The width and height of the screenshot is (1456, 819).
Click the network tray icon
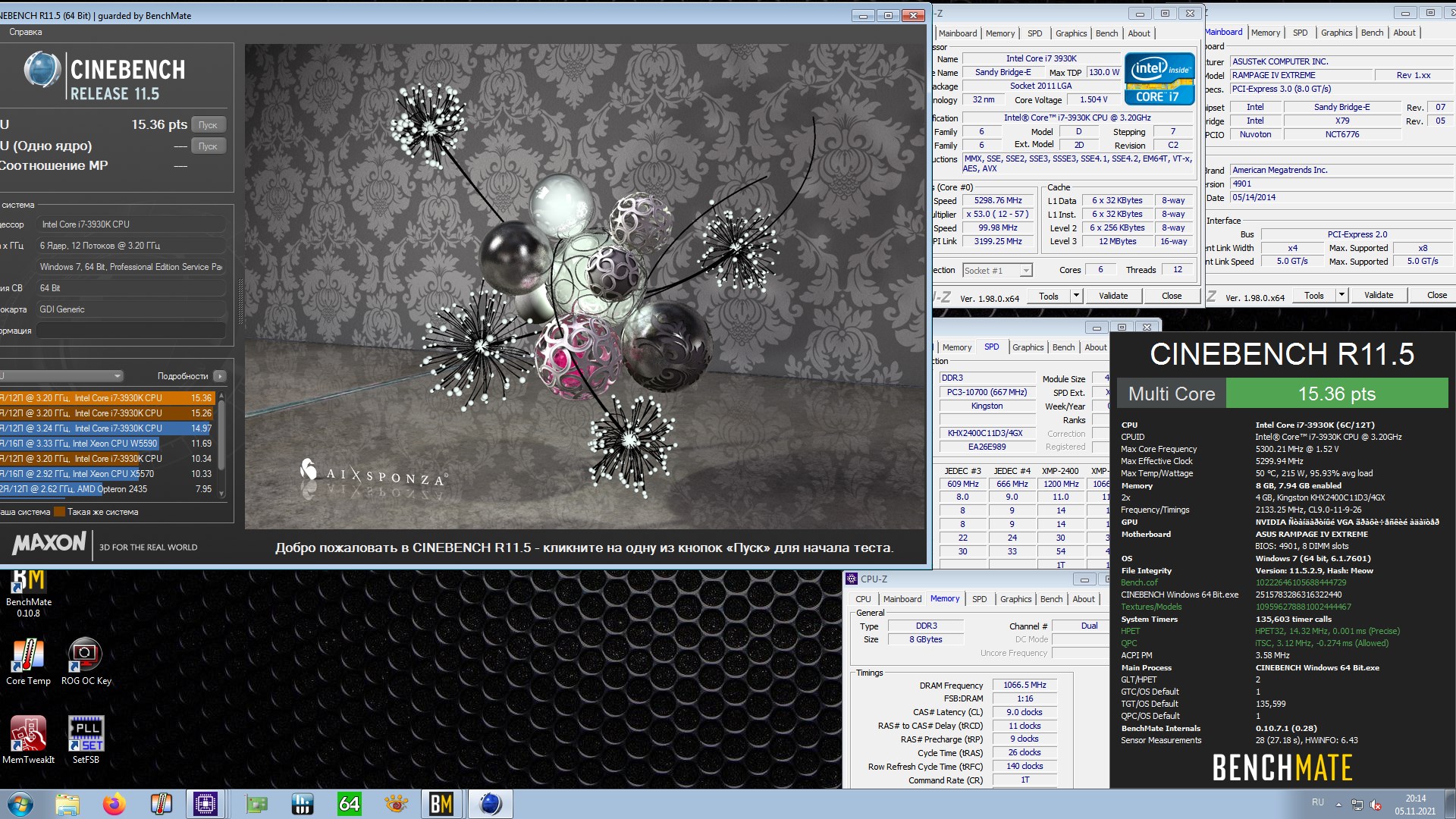tap(1357, 805)
